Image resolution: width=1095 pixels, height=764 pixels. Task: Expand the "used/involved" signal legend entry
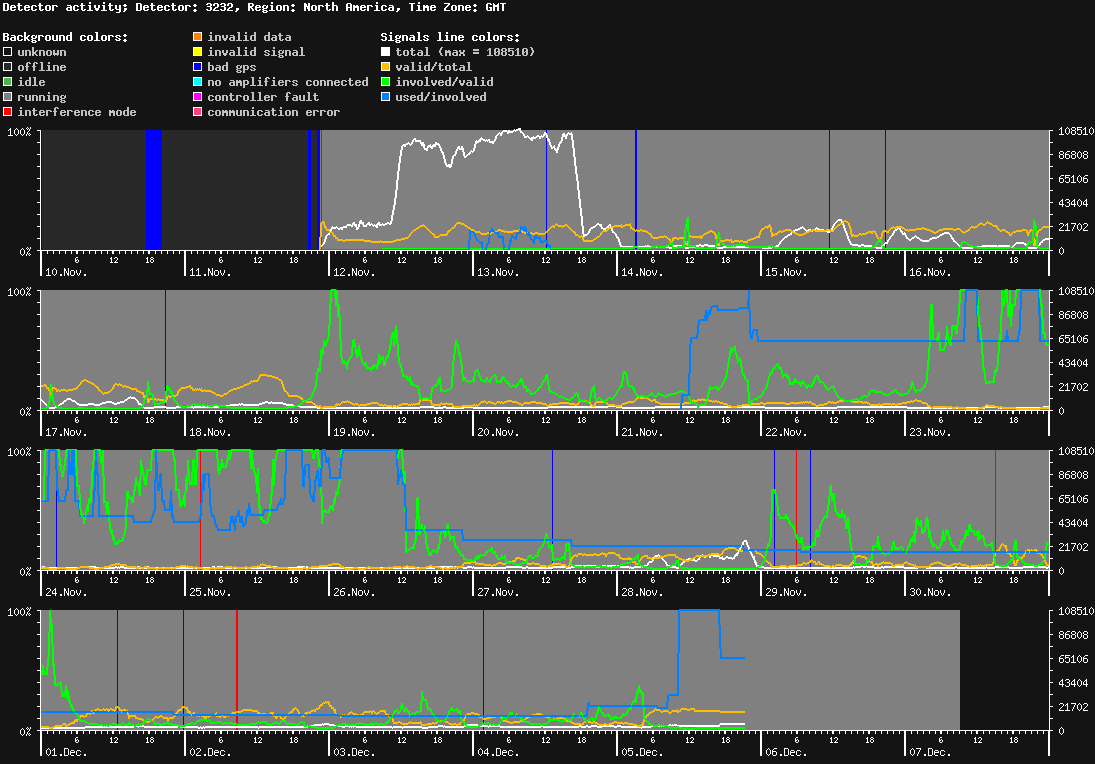click(383, 97)
